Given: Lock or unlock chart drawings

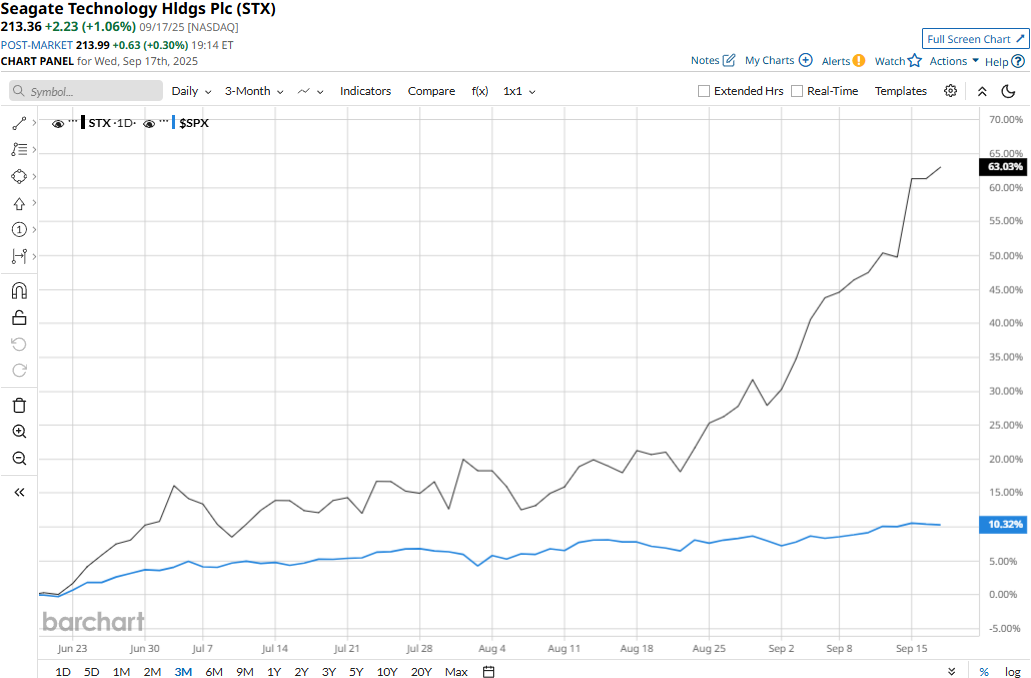Looking at the screenshot, I should pyautogui.click(x=19, y=318).
